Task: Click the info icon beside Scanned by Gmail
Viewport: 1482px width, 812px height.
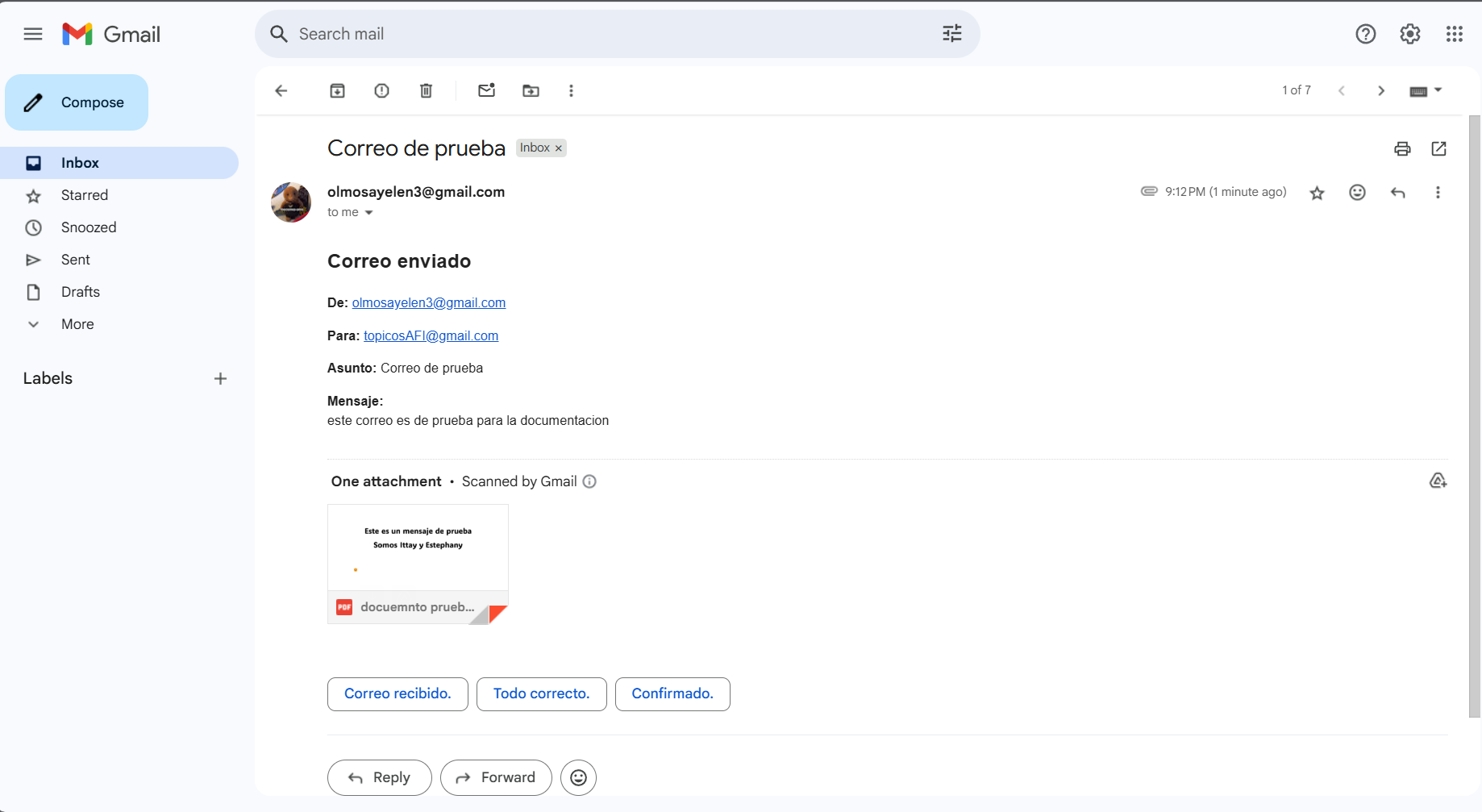Action: [589, 481]
